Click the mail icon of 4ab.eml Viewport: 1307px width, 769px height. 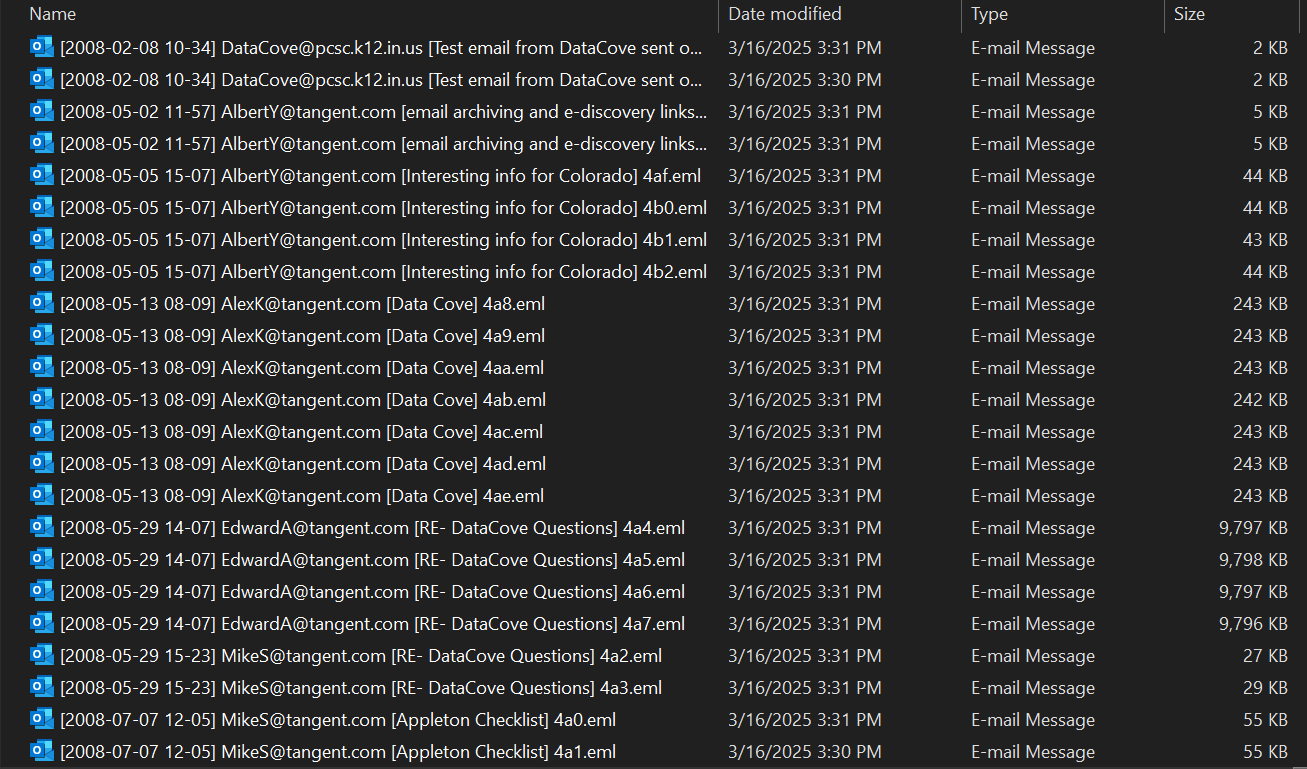(x=42, y=399)
